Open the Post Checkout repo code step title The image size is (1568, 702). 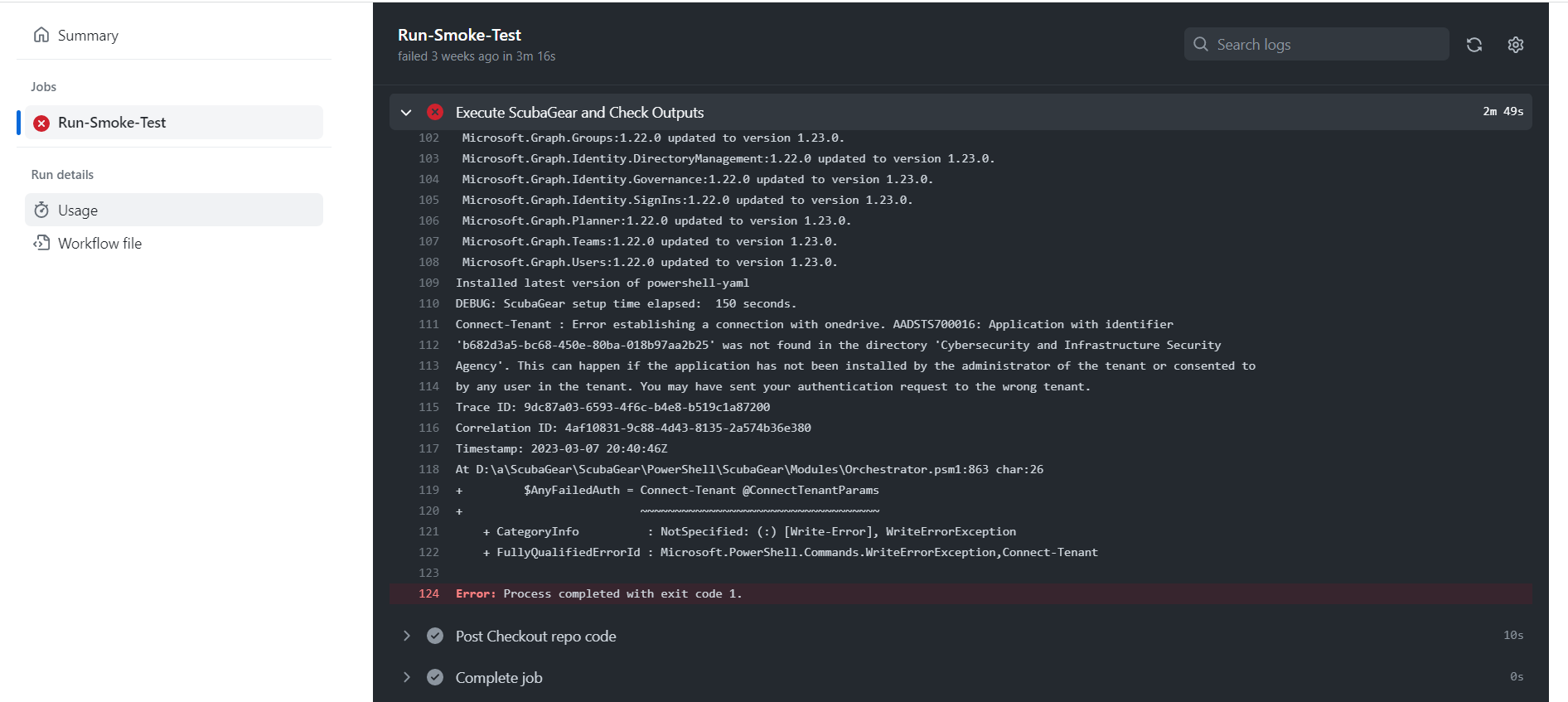[x=535, y=636]
